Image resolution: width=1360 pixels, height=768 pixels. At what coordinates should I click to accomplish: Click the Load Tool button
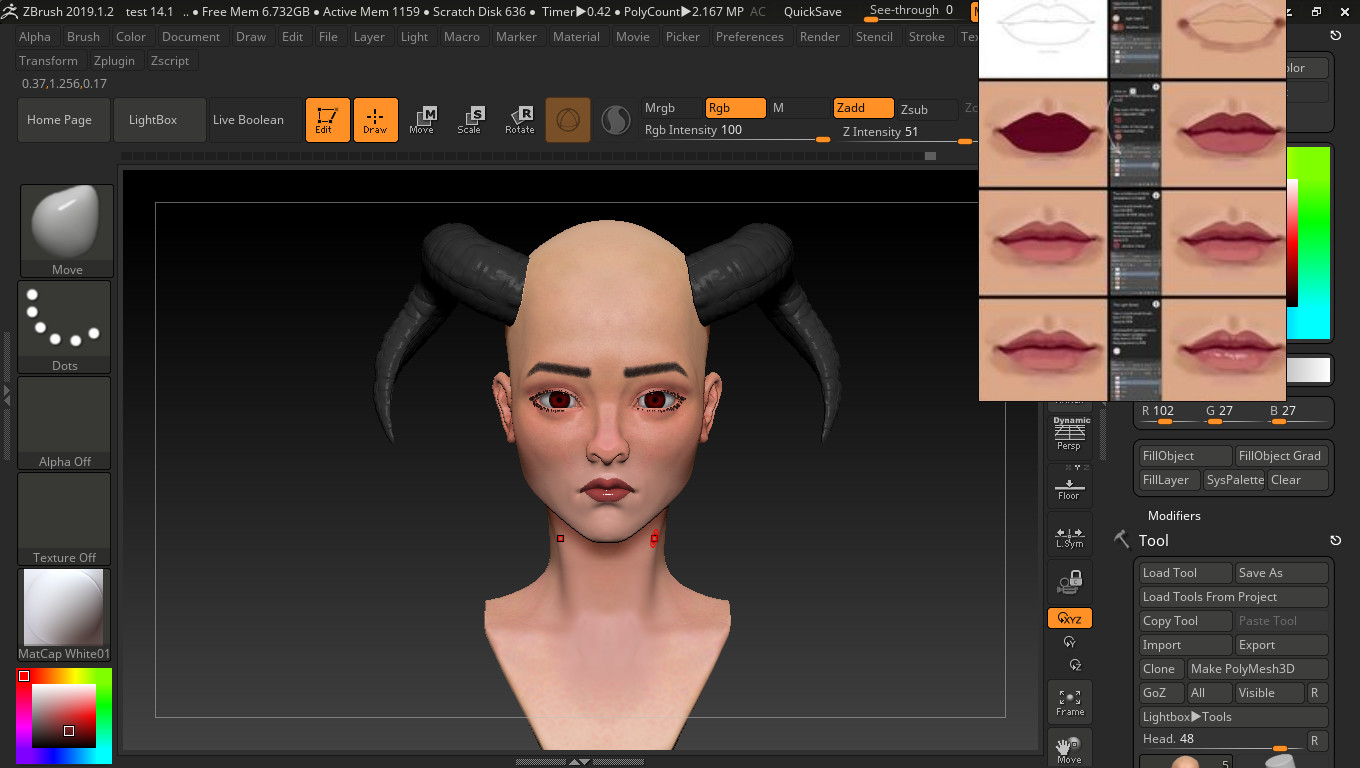click(x=1185, y=573)
